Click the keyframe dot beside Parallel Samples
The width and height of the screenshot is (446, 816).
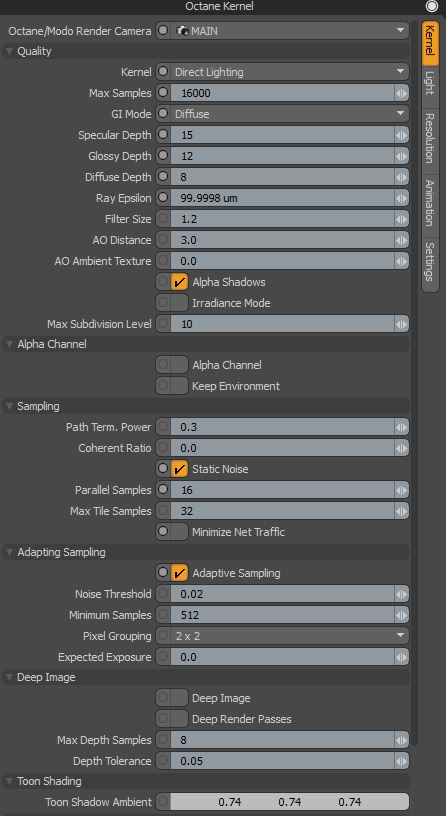coord(163,490)
